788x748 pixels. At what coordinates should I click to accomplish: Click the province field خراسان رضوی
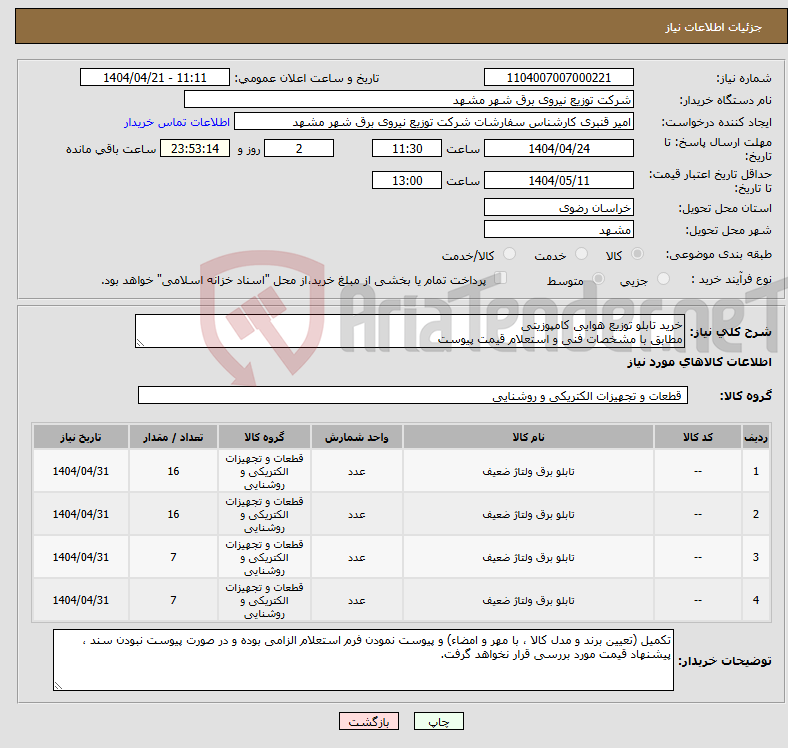point(558,207)
